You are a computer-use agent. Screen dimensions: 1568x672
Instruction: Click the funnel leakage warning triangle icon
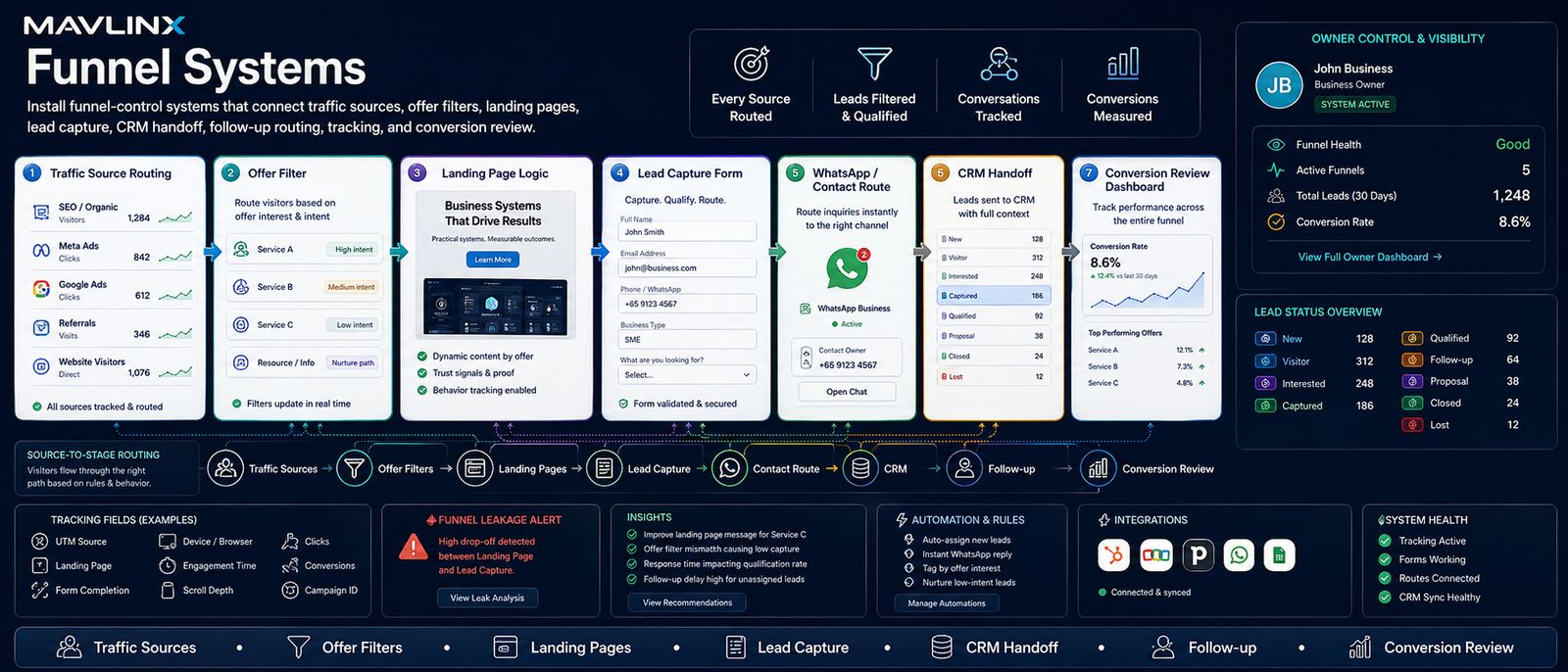[x=413, y=547]
